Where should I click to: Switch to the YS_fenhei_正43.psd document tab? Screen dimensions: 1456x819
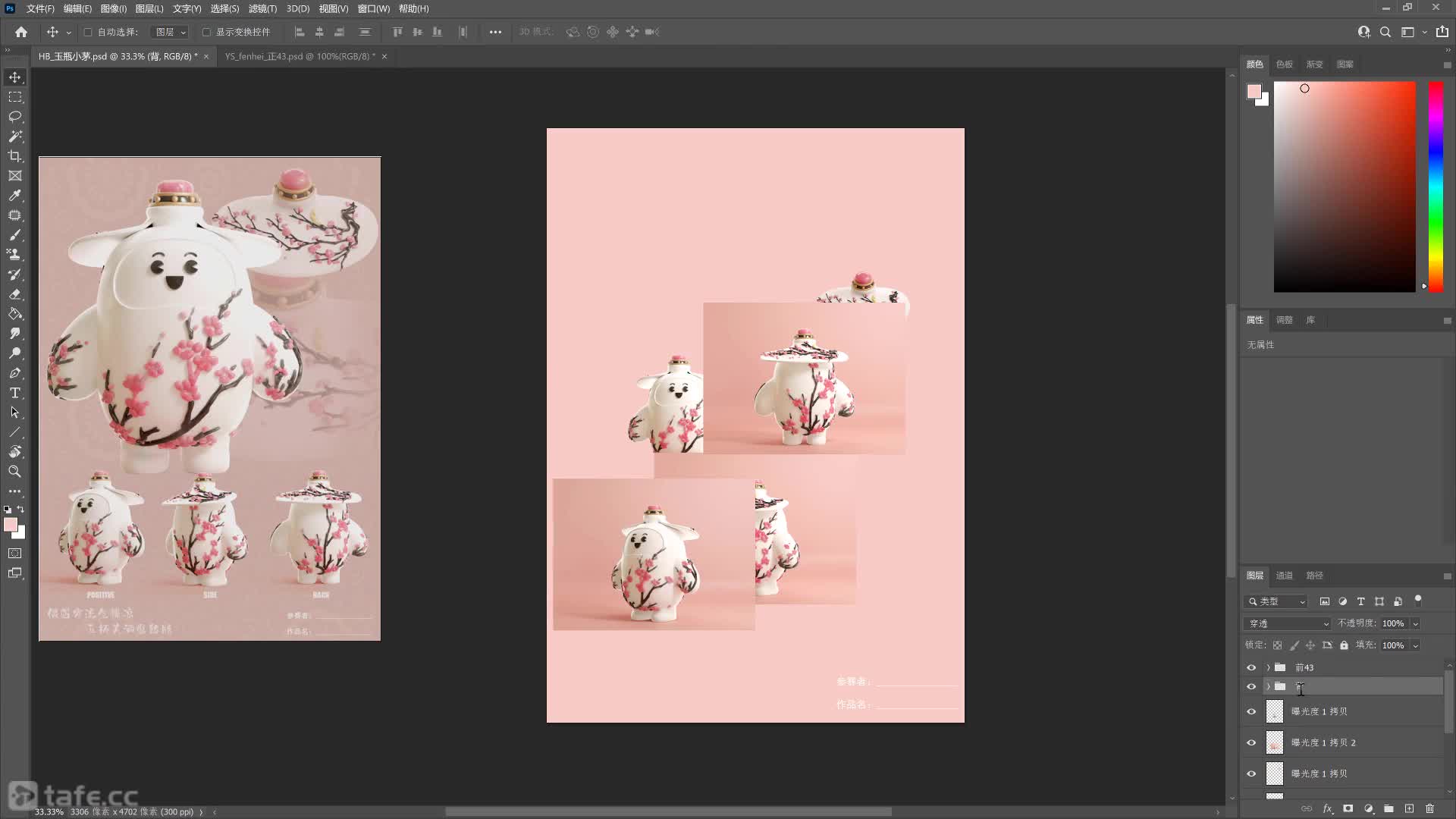pyautogui.click(x=300, y=56)
